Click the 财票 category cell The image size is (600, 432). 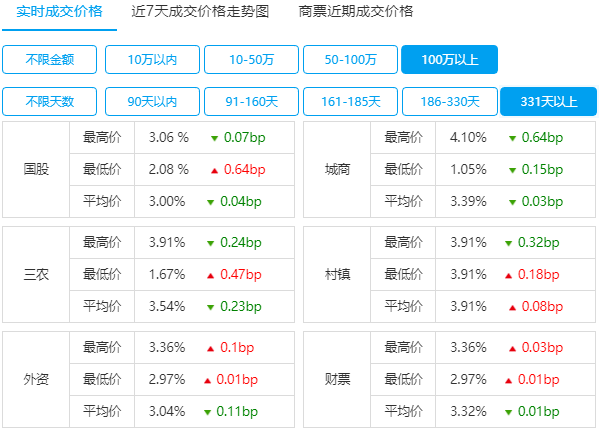point(337,380)
